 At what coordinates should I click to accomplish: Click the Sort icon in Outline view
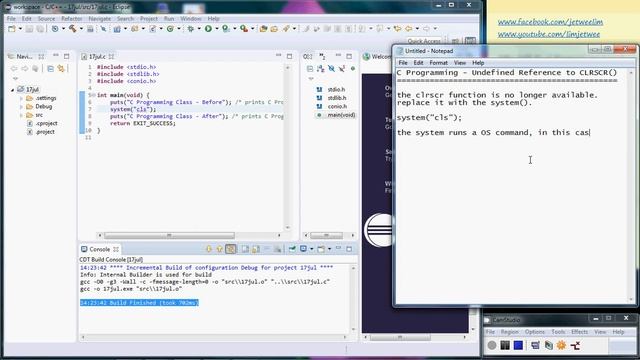(x=320, y=69)
